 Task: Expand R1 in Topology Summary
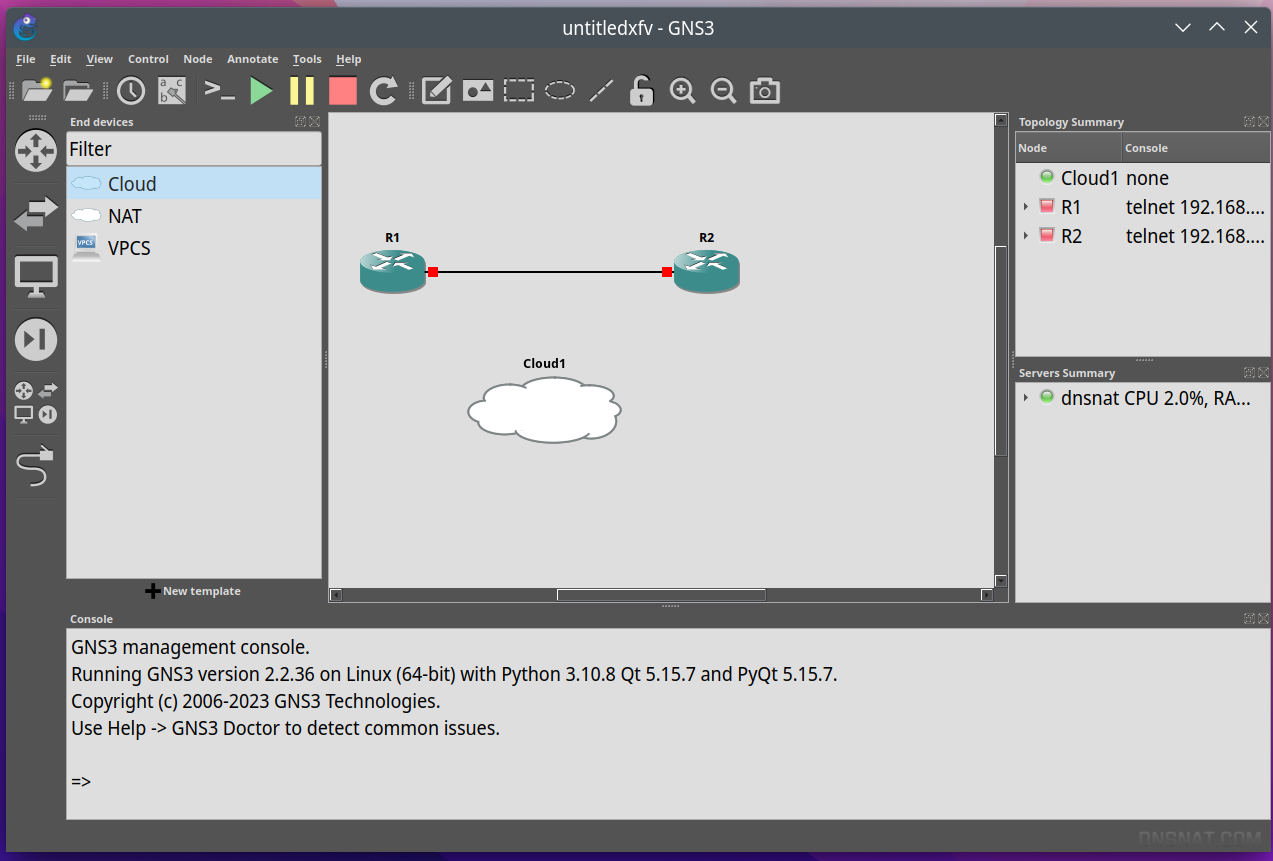click(1026, 207)
